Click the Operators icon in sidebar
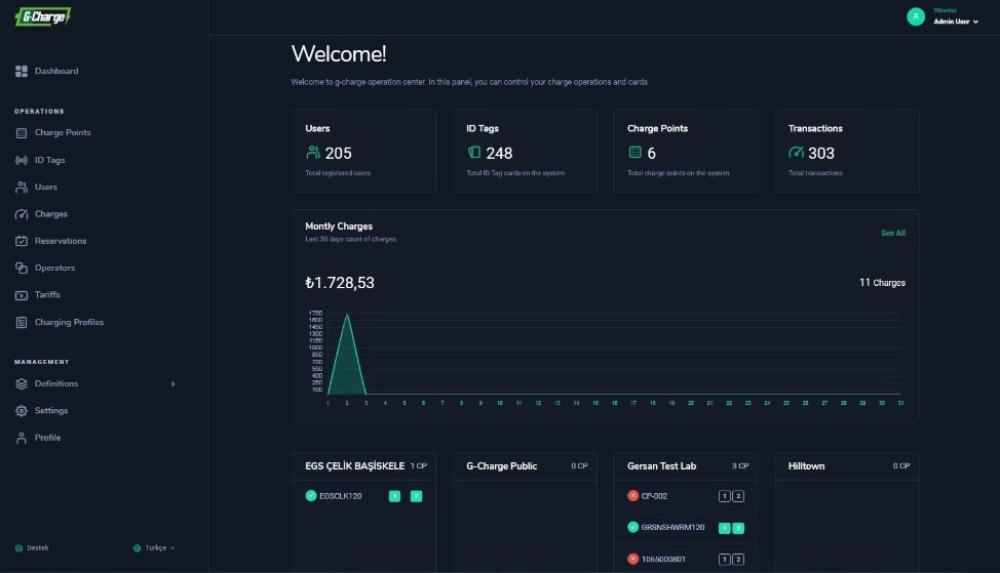Image resolution: width=1000 pixels, height=573 pixels. coord(22,268)
